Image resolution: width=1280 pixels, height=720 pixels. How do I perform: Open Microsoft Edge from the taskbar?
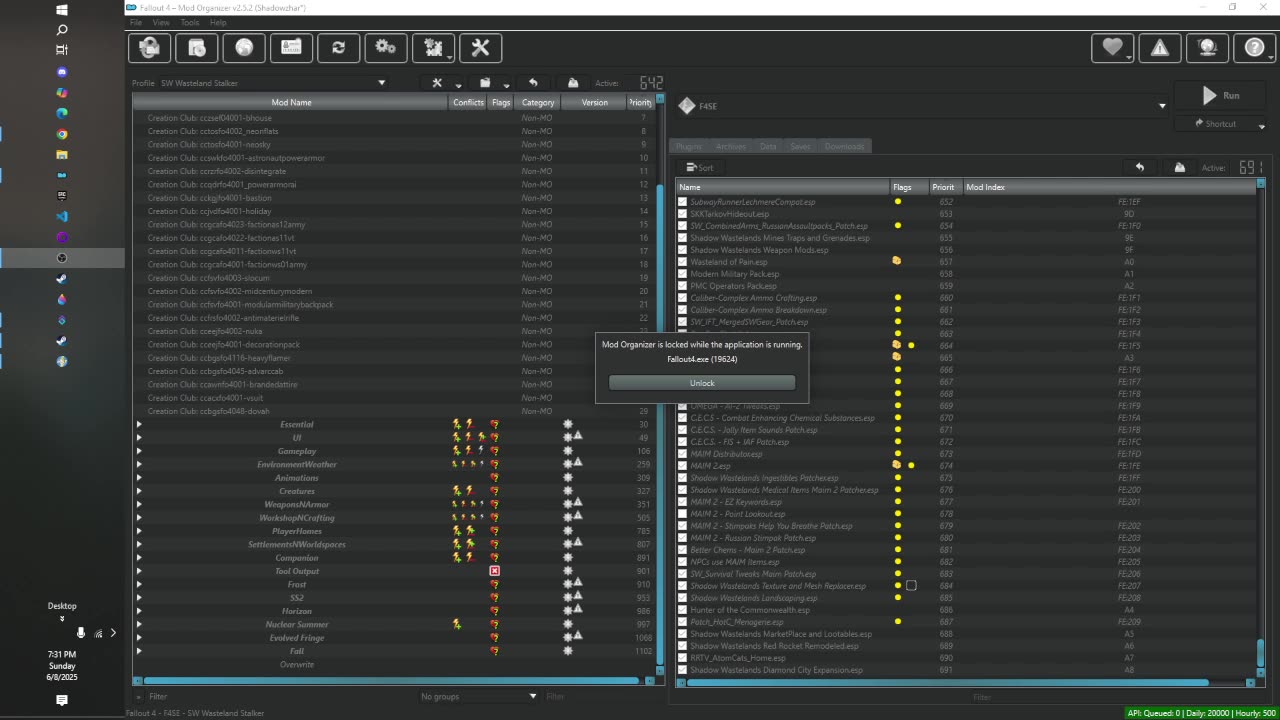62,113
